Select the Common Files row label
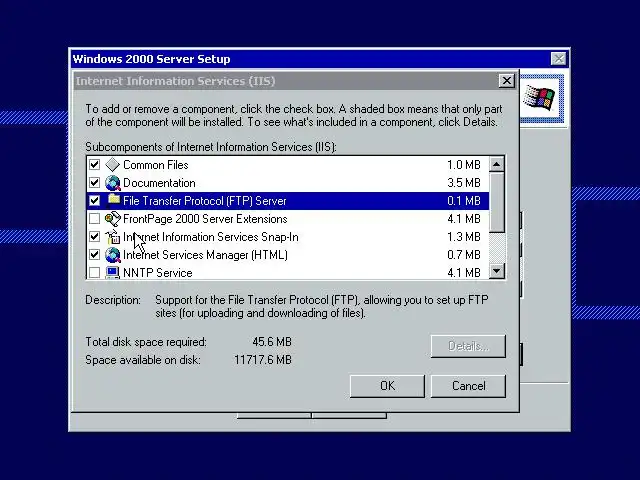 156,165
